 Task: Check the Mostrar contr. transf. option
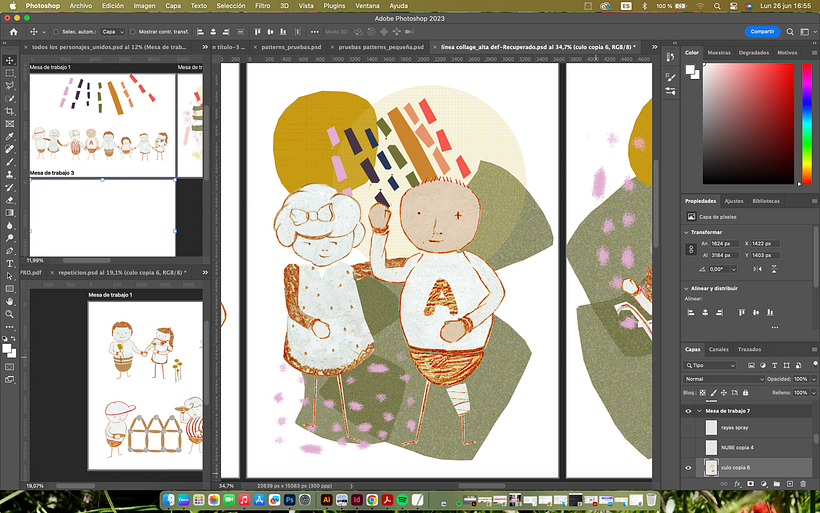pyautogui.click(x=132, y=32)
